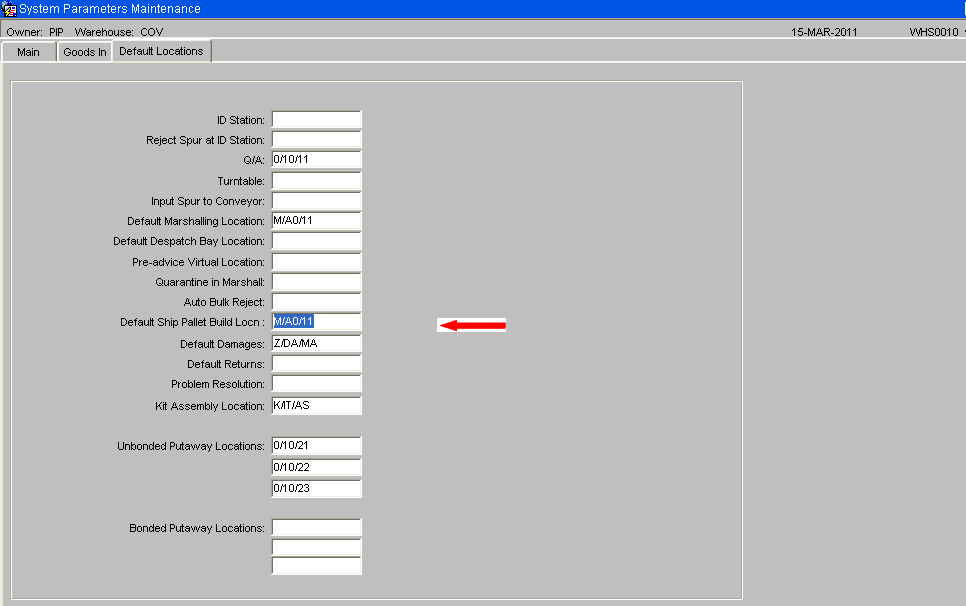Click the Default Damages label
966x606 pixels.
click(x=222, y=344)
